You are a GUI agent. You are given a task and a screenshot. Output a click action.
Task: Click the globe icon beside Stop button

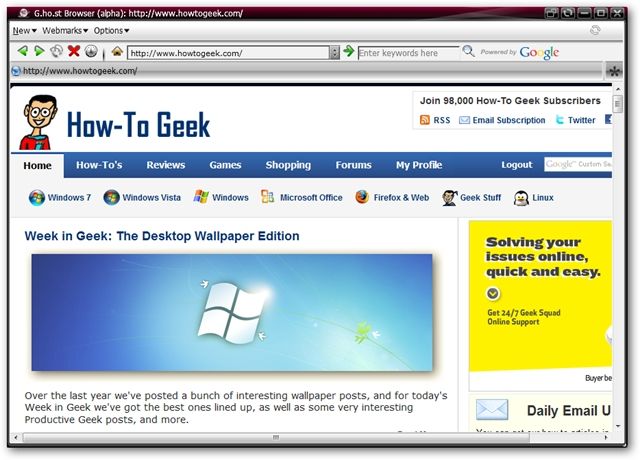click(91, 51)
